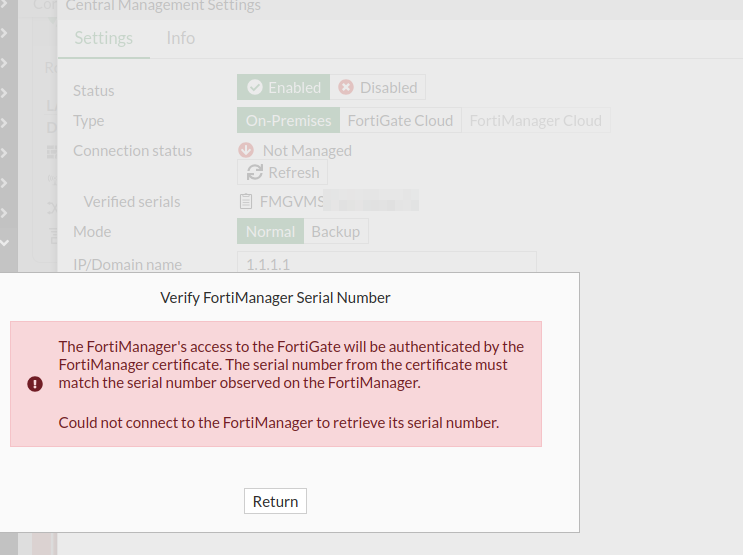Select the Disabled status option
Viewport: 743px width, 555px height.
tap(378, 87)
